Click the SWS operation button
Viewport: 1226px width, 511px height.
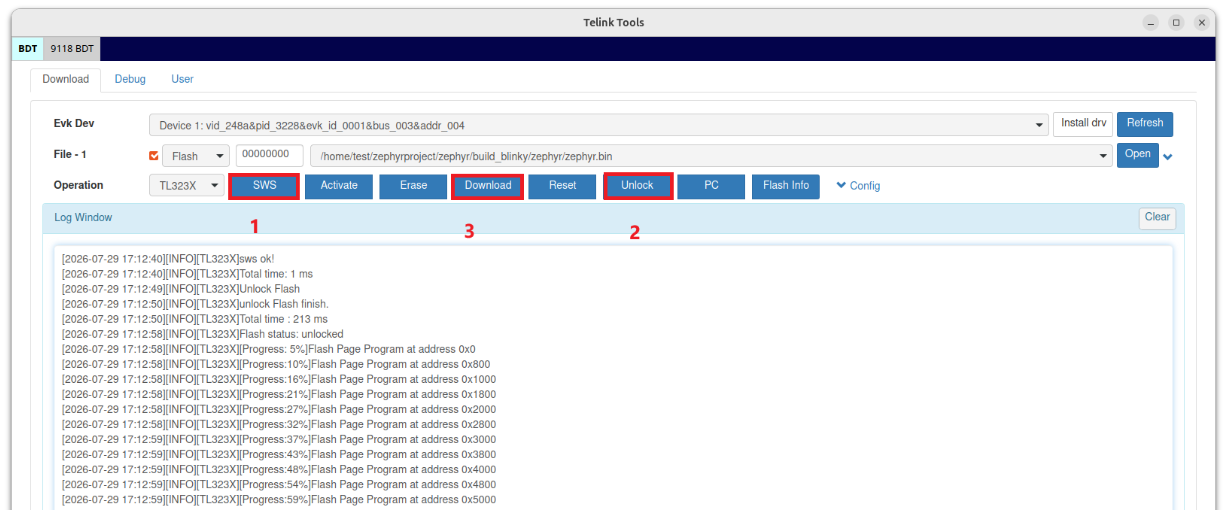(x=265, y=186)
